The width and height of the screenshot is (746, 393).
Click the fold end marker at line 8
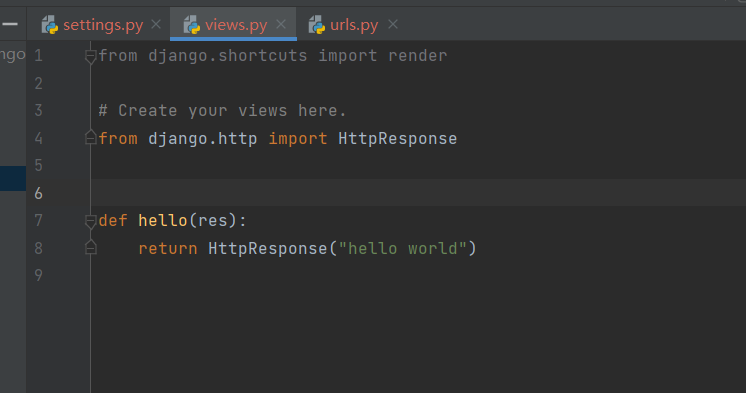tap(90, 248)
